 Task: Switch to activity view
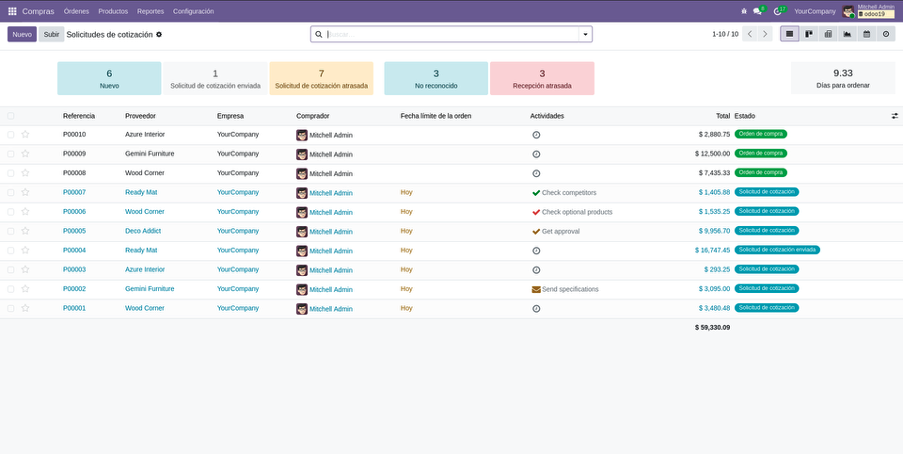886,34
